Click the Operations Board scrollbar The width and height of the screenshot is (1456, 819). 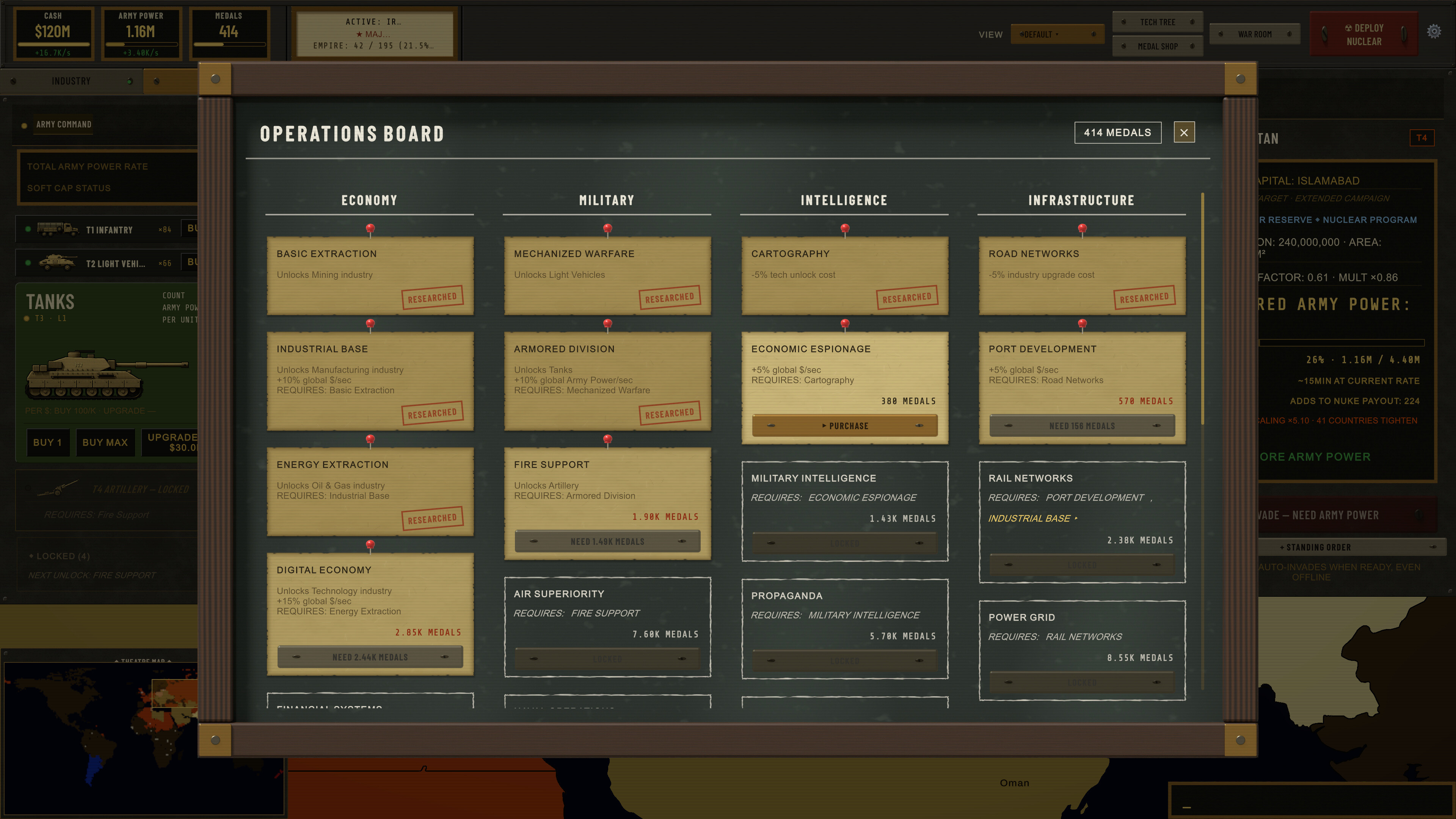(1202, 309)
